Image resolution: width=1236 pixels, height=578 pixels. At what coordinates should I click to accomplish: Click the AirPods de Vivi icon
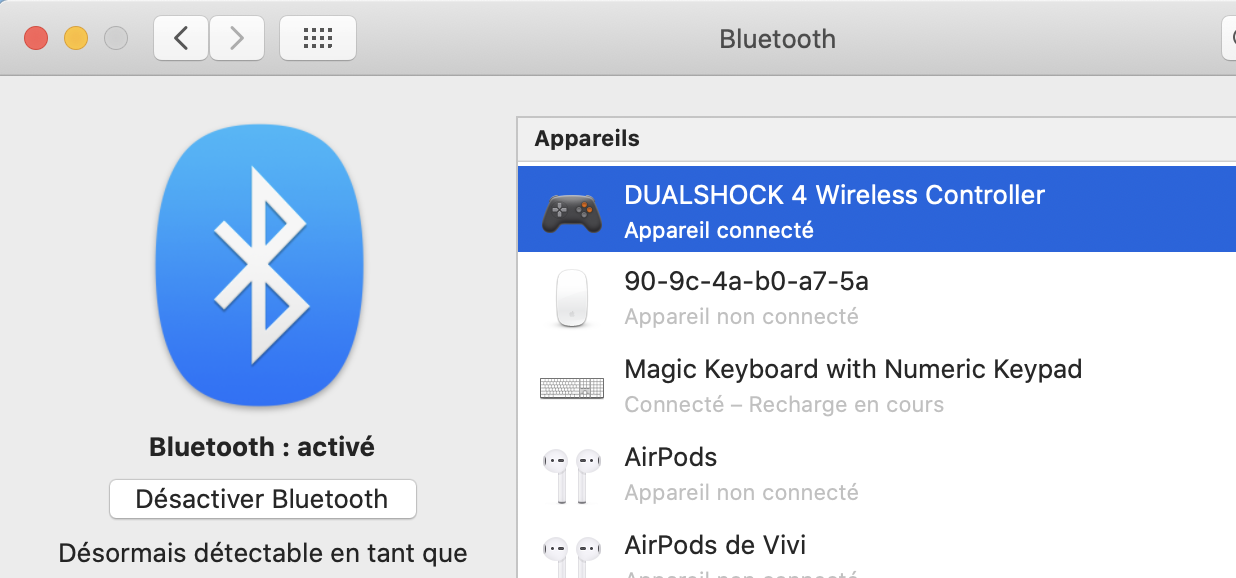[x=571, y=555]
